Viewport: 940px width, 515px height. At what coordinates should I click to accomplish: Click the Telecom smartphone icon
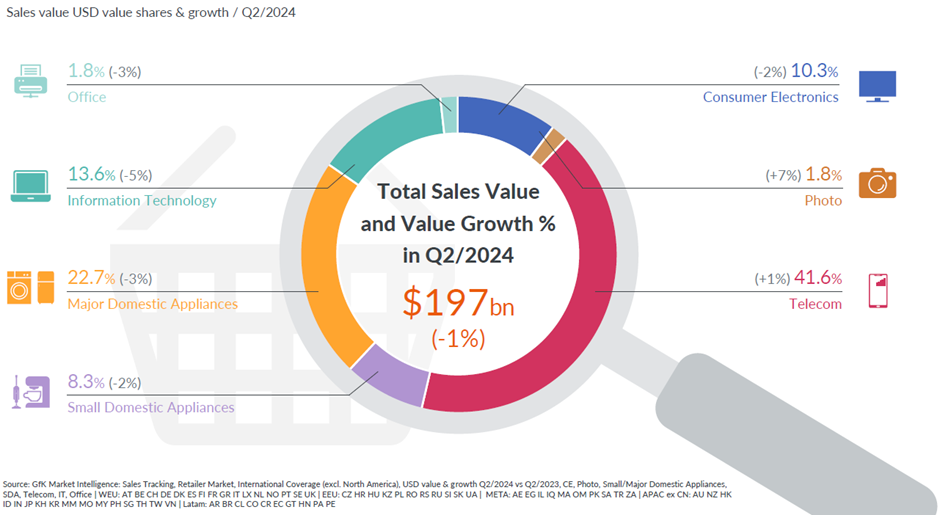877,289
